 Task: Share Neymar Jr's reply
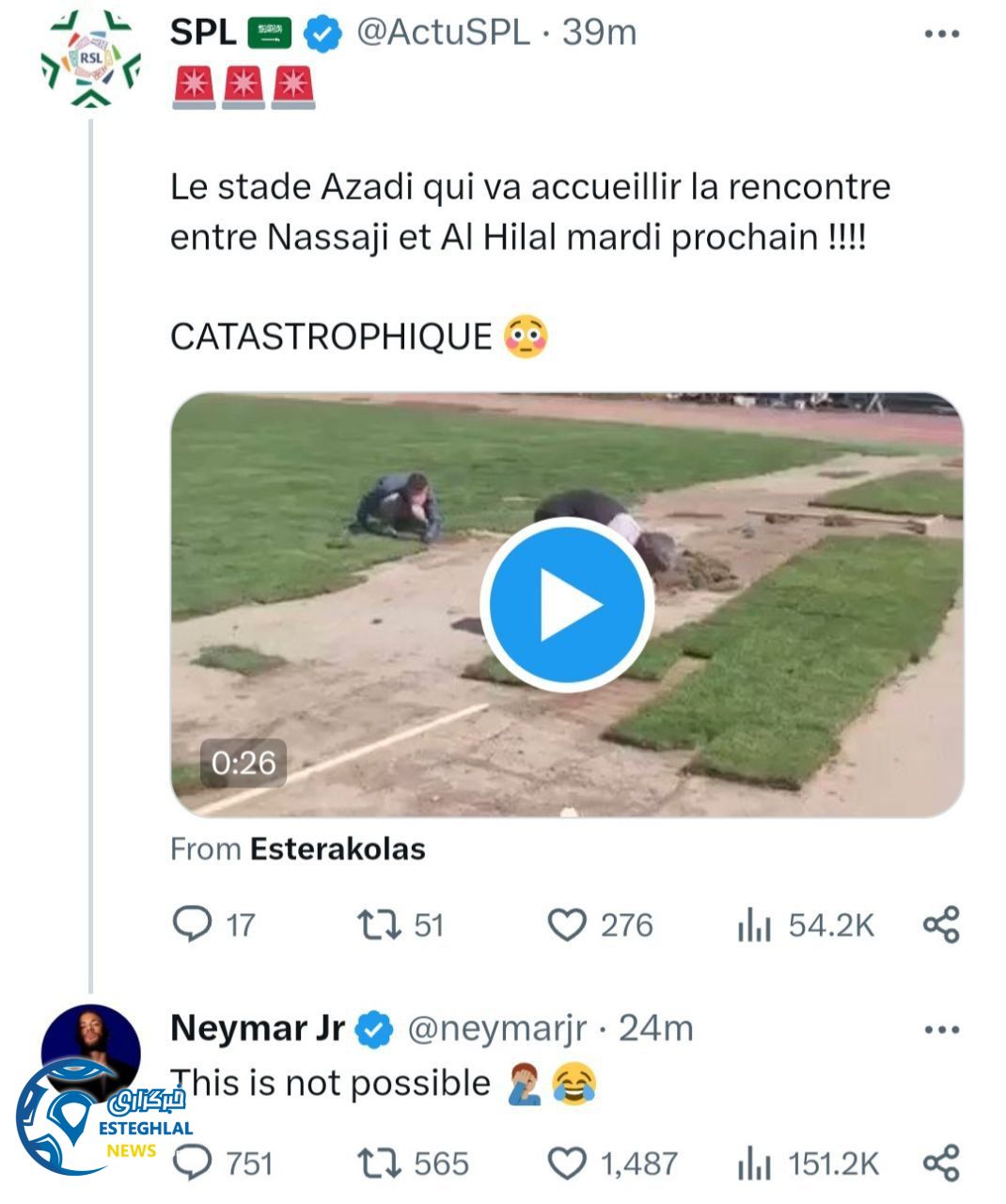(x=941, y=1164)
